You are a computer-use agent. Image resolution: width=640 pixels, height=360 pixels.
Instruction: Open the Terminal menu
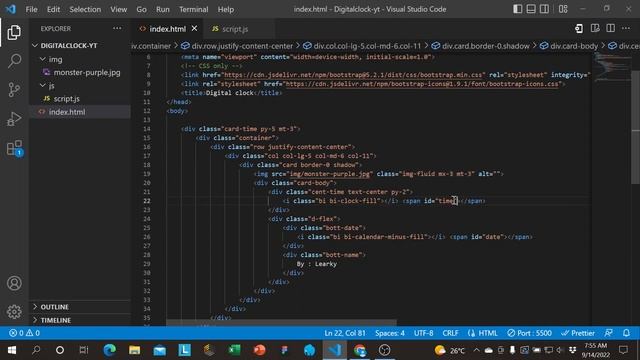[x=193, y=9]
